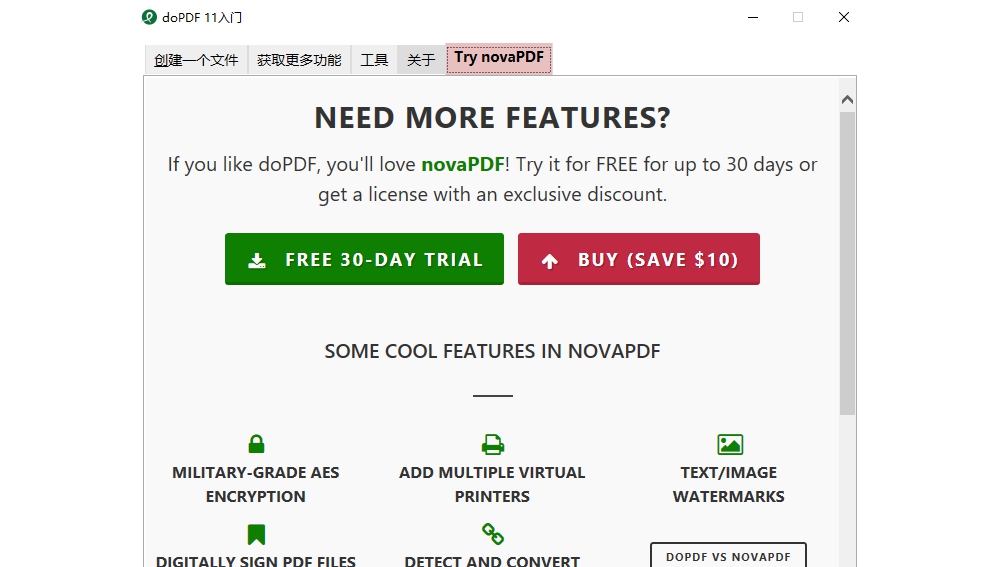Click the chain link detect icon
This screenshot has height=567, width=1000.
click(x=492, y=534)
